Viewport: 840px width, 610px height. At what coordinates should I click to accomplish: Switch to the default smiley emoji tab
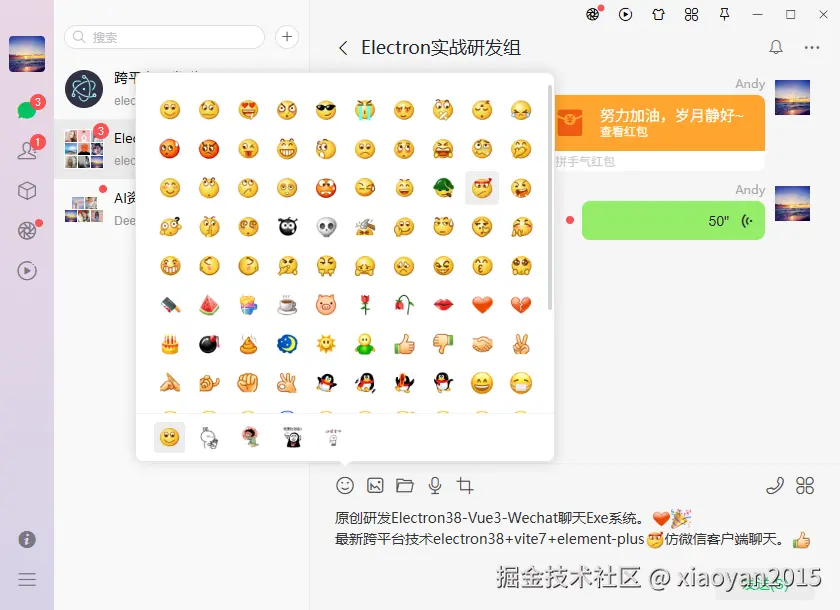(169, 437)
